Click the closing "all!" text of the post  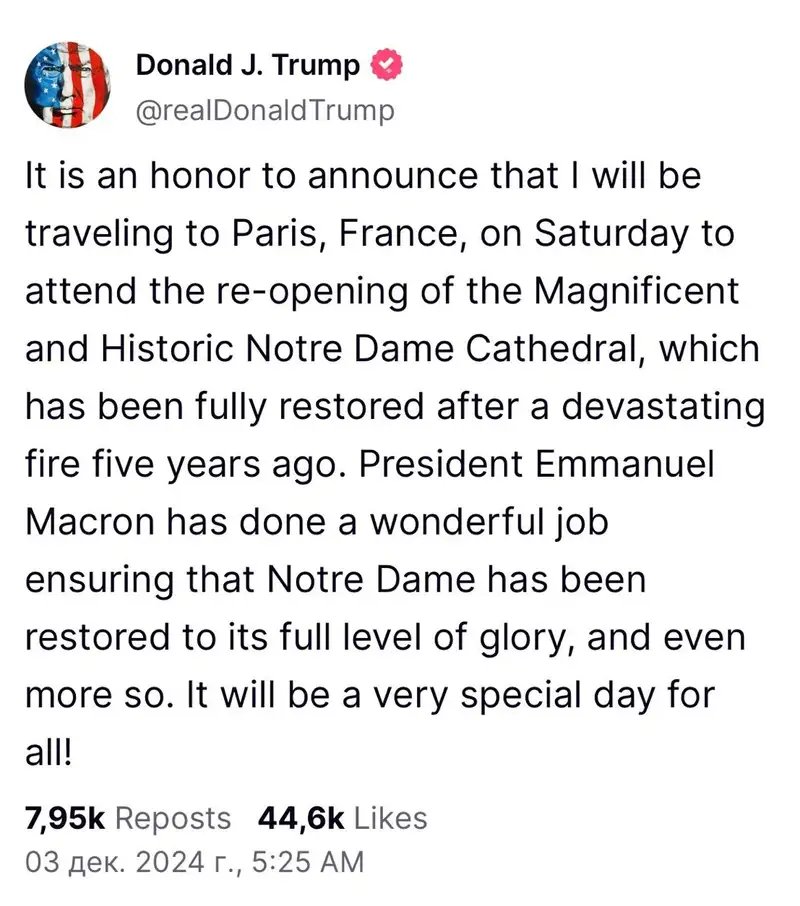tap(46, 753)
